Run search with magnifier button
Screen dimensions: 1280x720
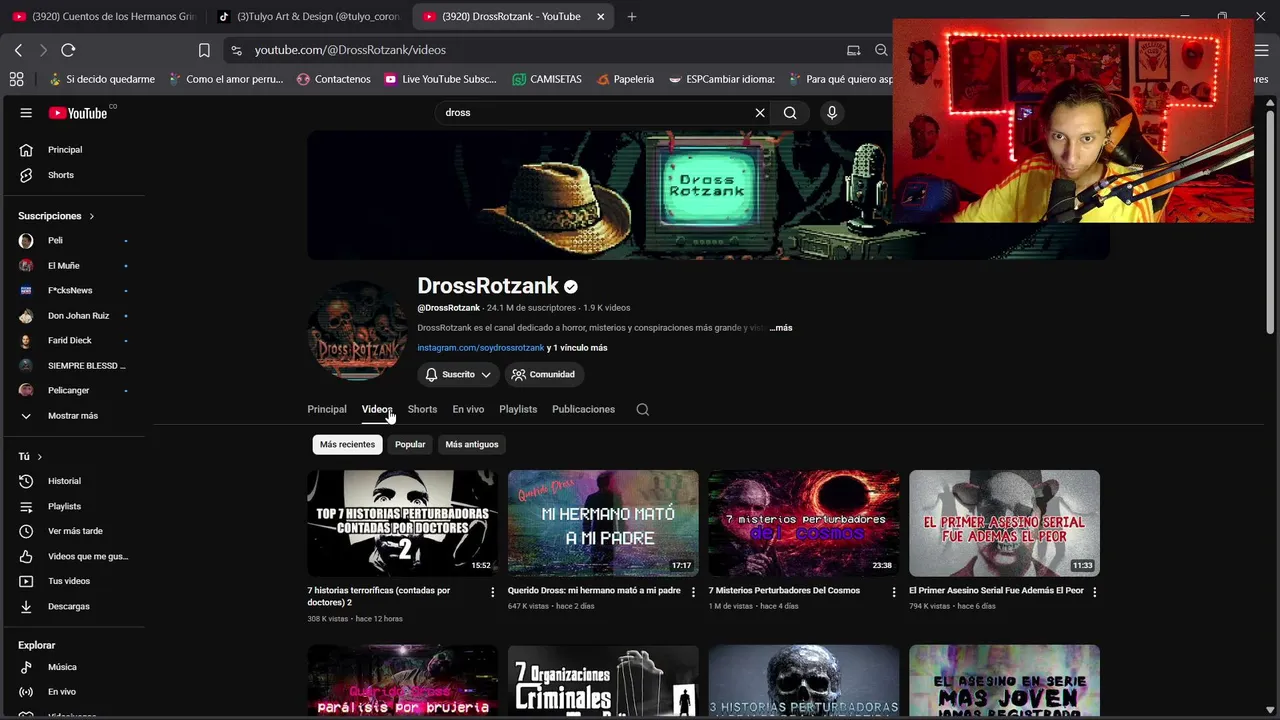pyautogui.click(x=790, y=113)
